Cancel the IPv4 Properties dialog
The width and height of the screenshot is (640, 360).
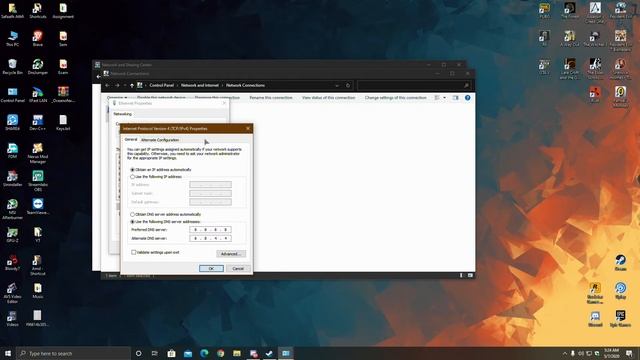point(238,269)
